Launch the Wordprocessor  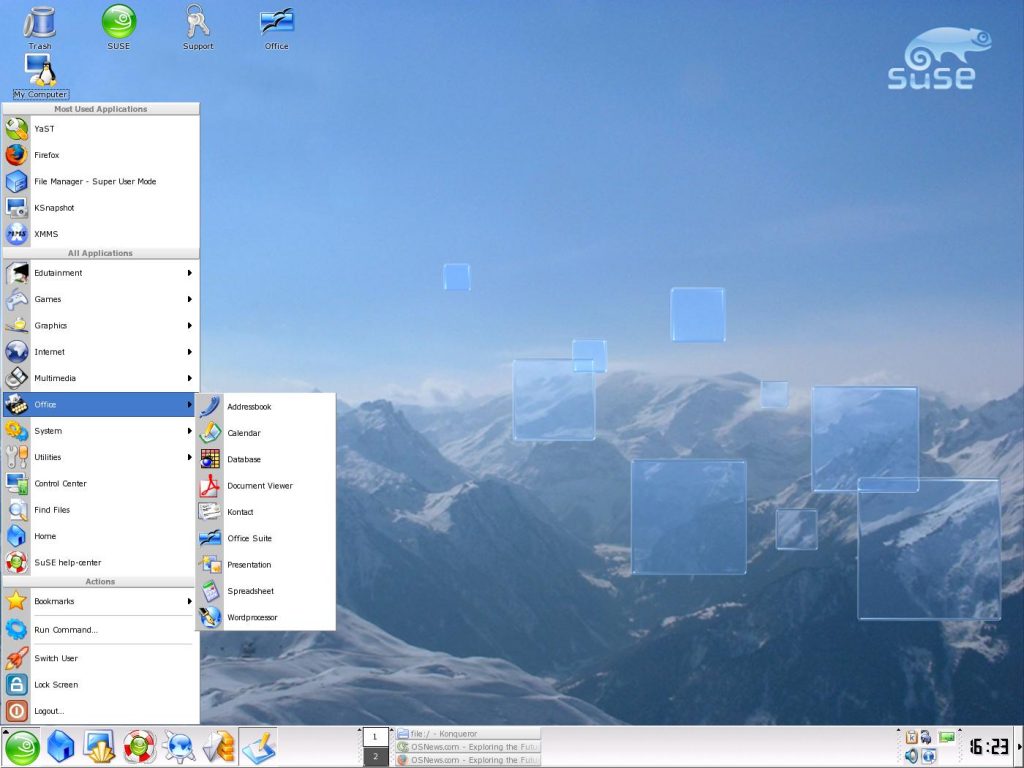tap(251, 617)
